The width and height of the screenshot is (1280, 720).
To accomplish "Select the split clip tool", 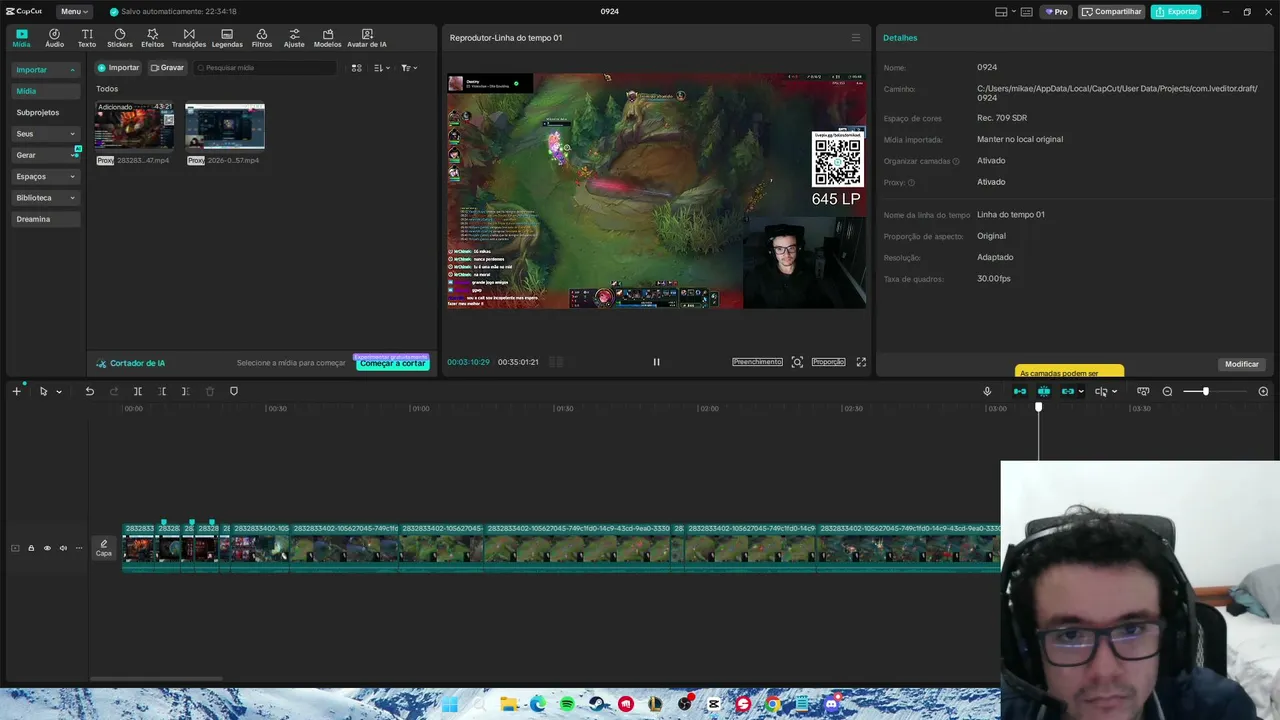I will click(138, 391).
